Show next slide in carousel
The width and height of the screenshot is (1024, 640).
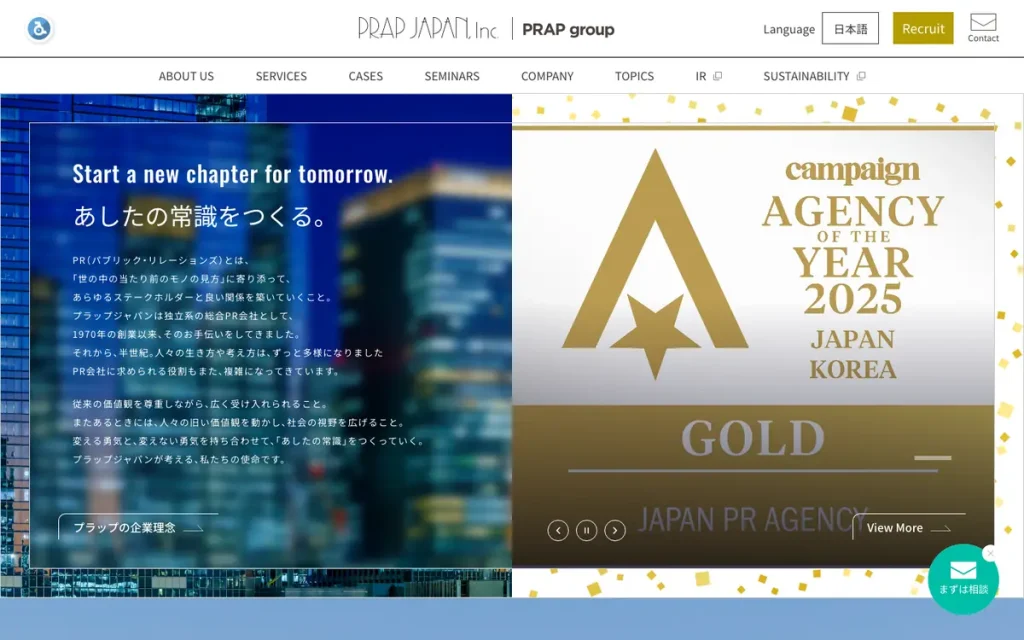coord(615,530)
